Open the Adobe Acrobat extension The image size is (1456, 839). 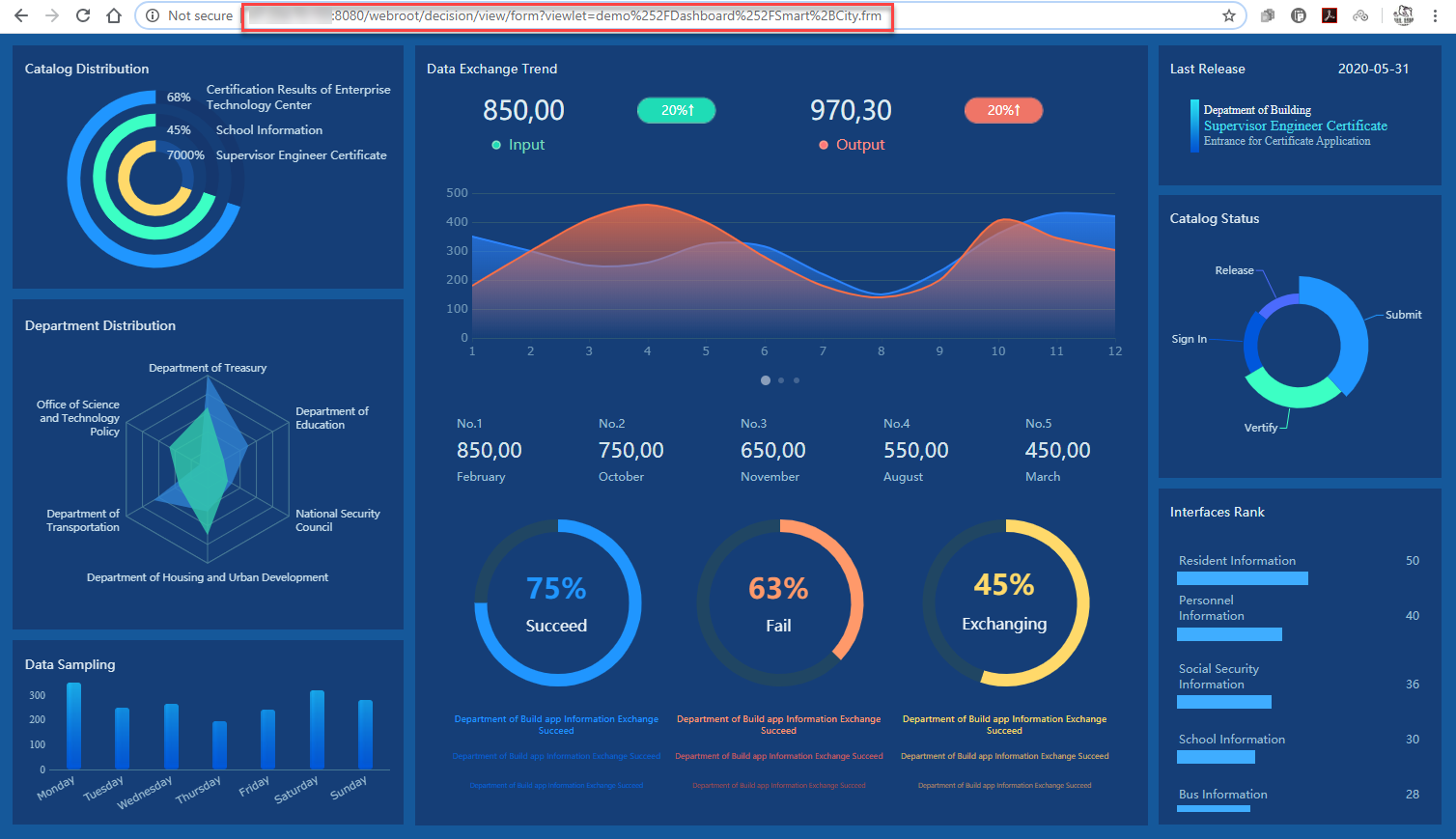(1330, 14)
